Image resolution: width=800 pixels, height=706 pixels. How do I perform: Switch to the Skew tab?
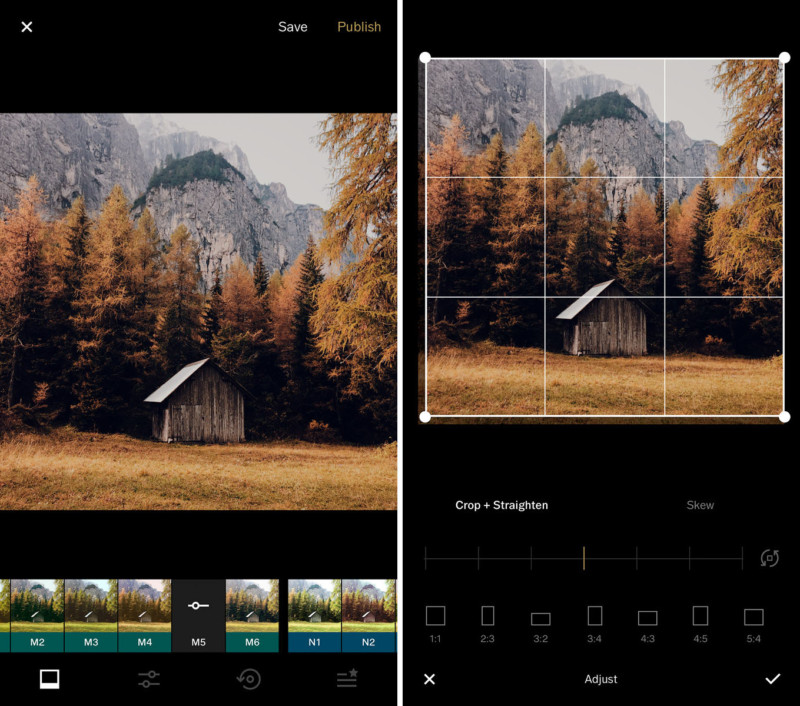[700, 505]
